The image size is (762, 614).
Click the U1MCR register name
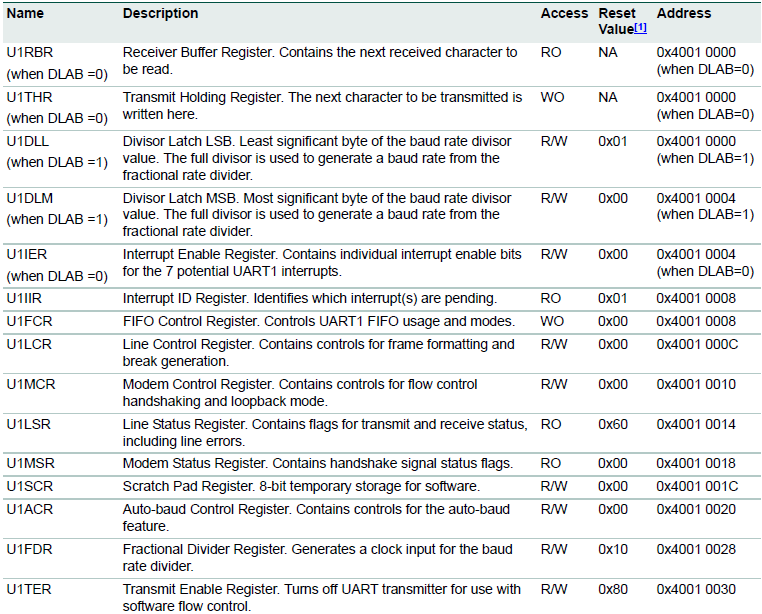pyautogui.click(x=28, y=385)
